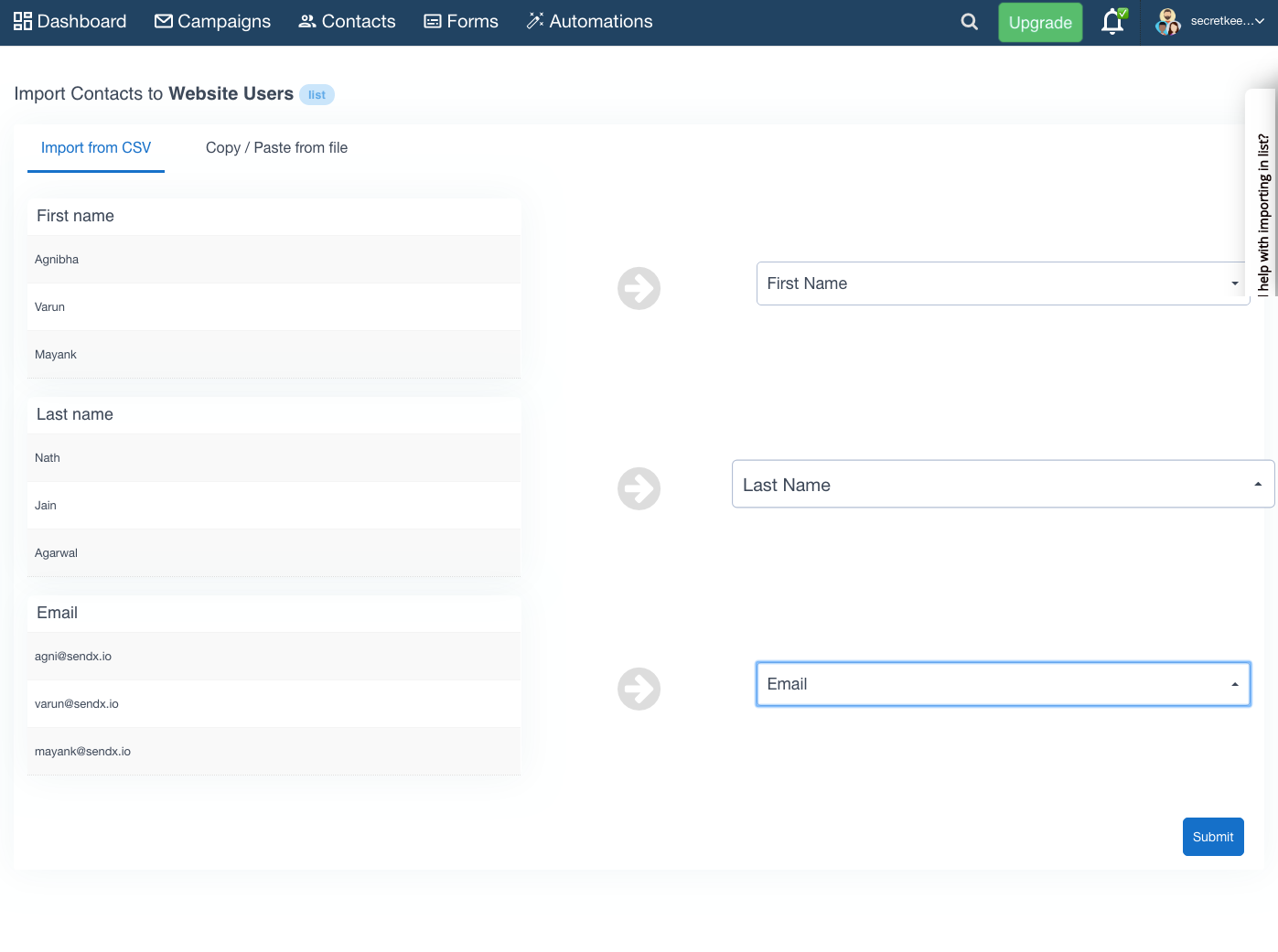Expand the secretkee account menu
Image resolution: width=1278 pixels, height=952 pixels.
coord(1227,22)
